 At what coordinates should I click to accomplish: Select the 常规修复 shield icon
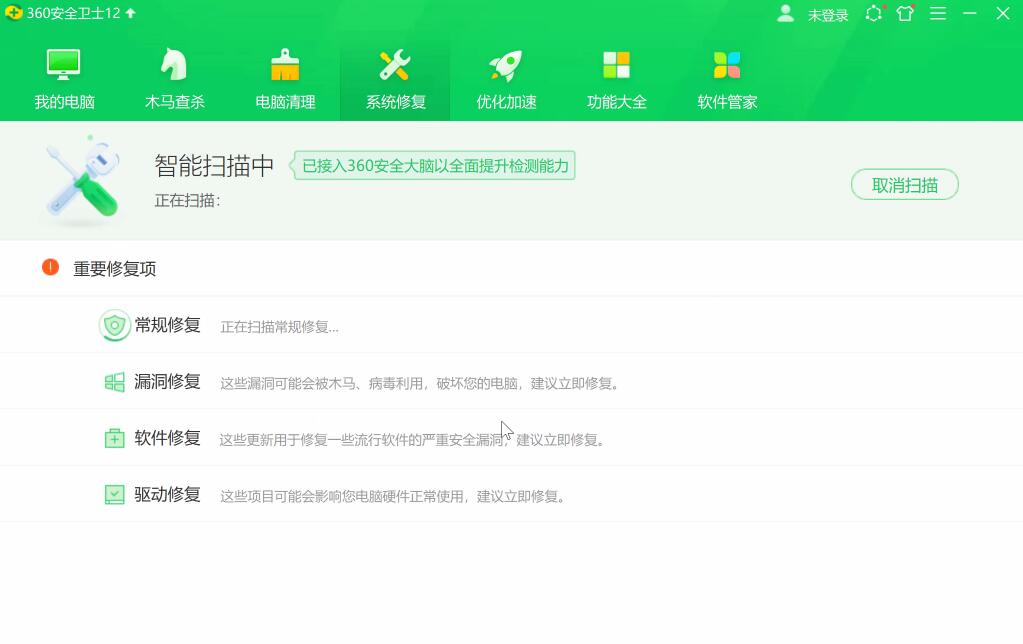click(x=114, y=325)
